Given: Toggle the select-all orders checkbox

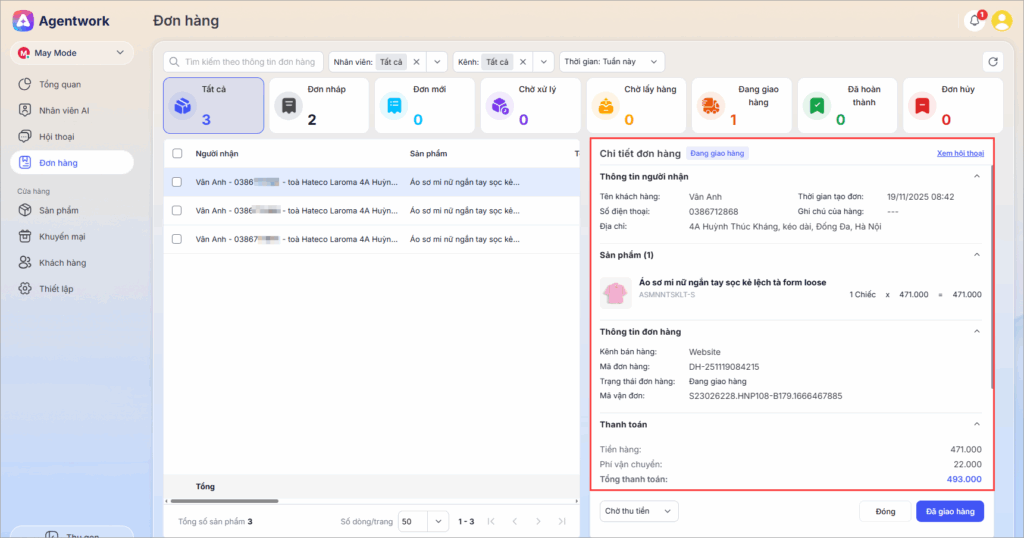Looking at the screenshot, I should tap(177, 154).
